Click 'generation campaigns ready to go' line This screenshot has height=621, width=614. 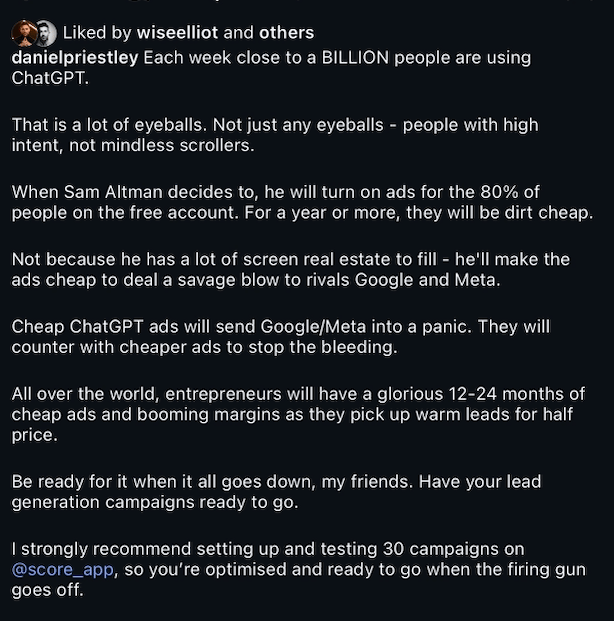tap(154, 502)
